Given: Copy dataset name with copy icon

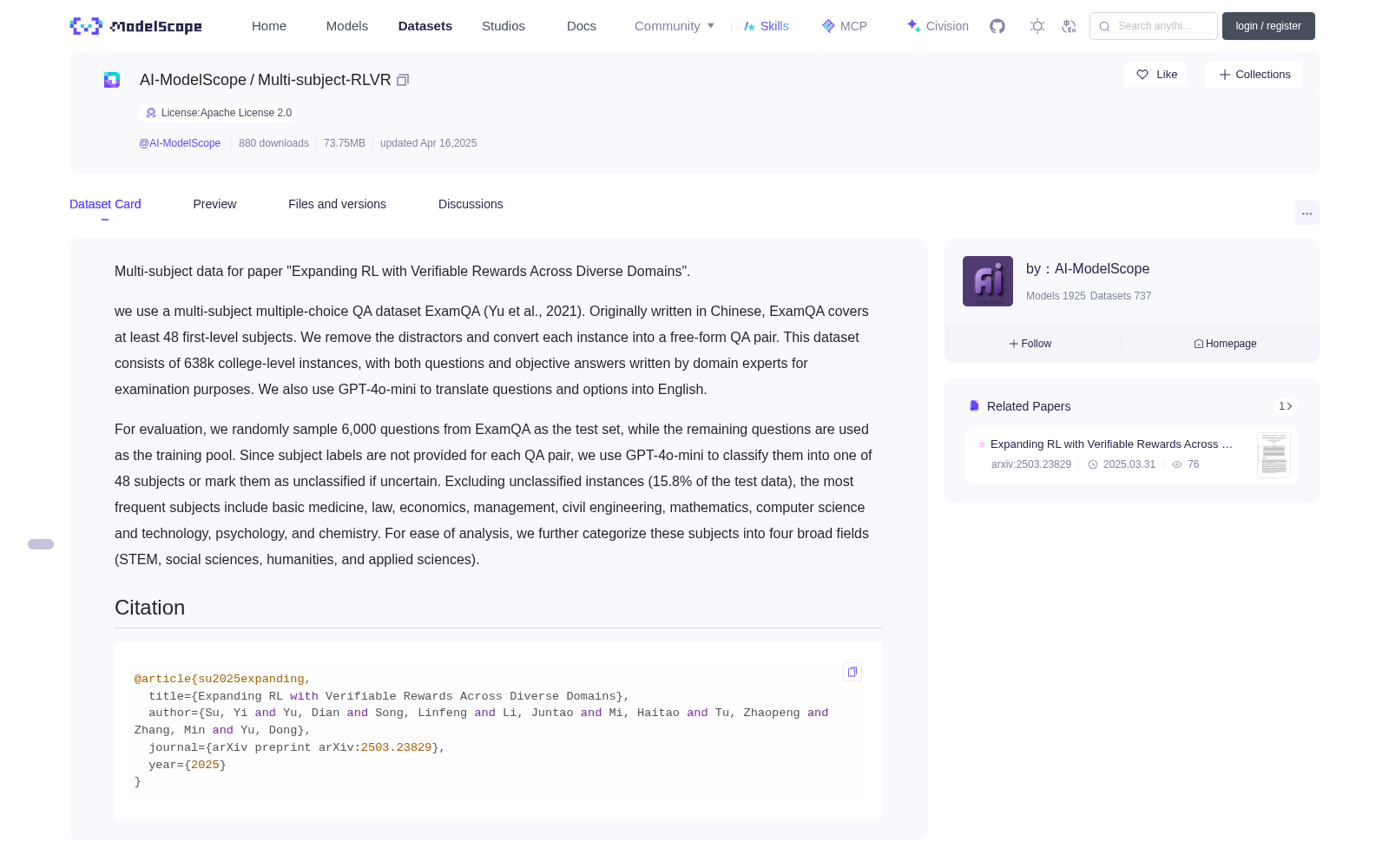Looking at the screenshot, I should (x=403, y=80).
